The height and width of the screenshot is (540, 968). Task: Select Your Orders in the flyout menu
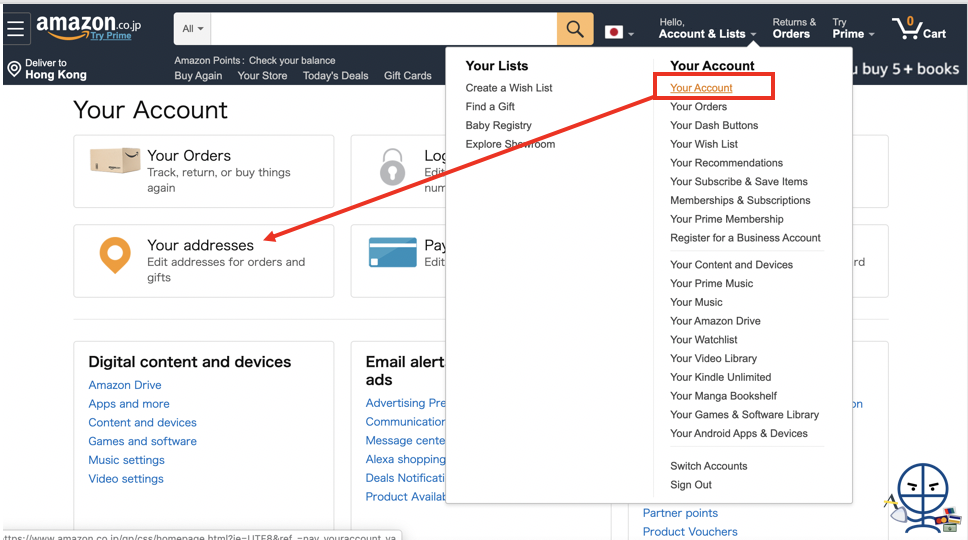point(698,107)
